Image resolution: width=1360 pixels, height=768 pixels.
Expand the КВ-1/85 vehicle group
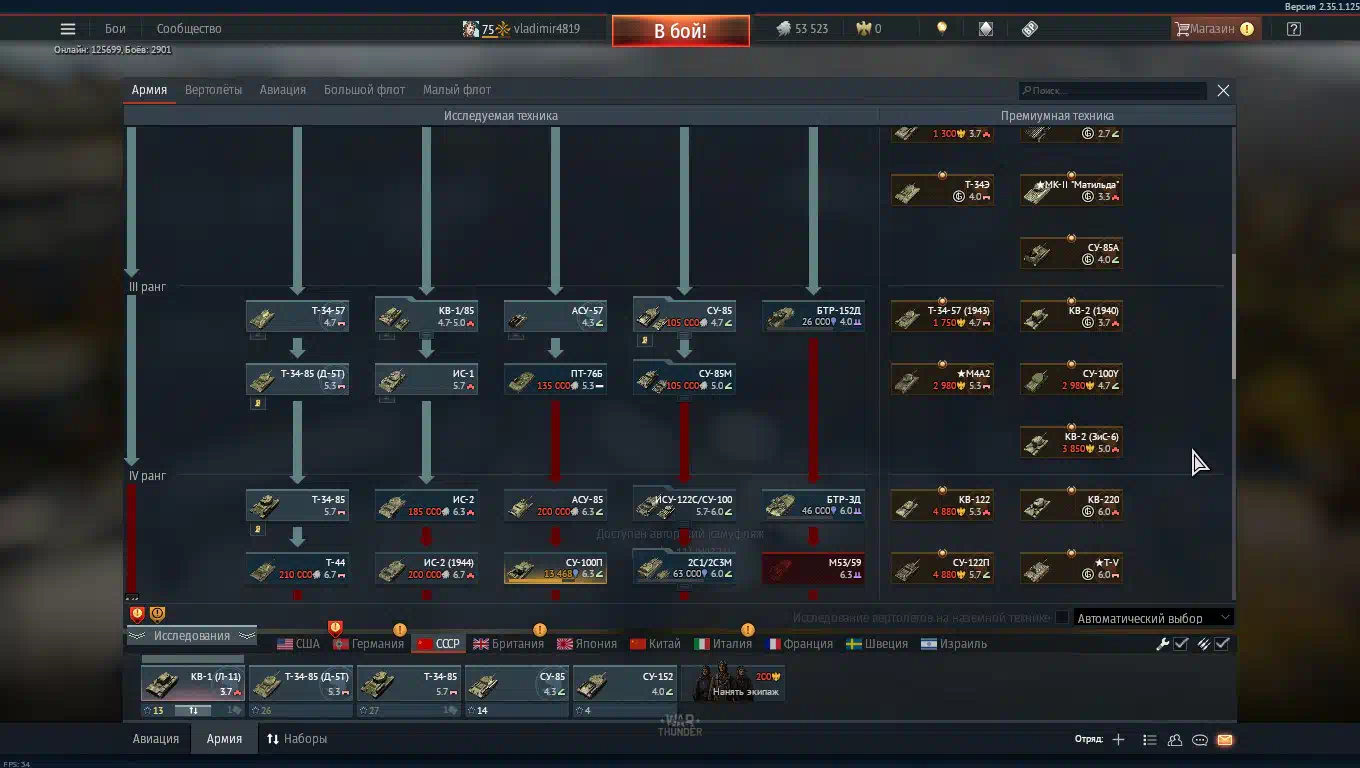[x=426, y=317]
